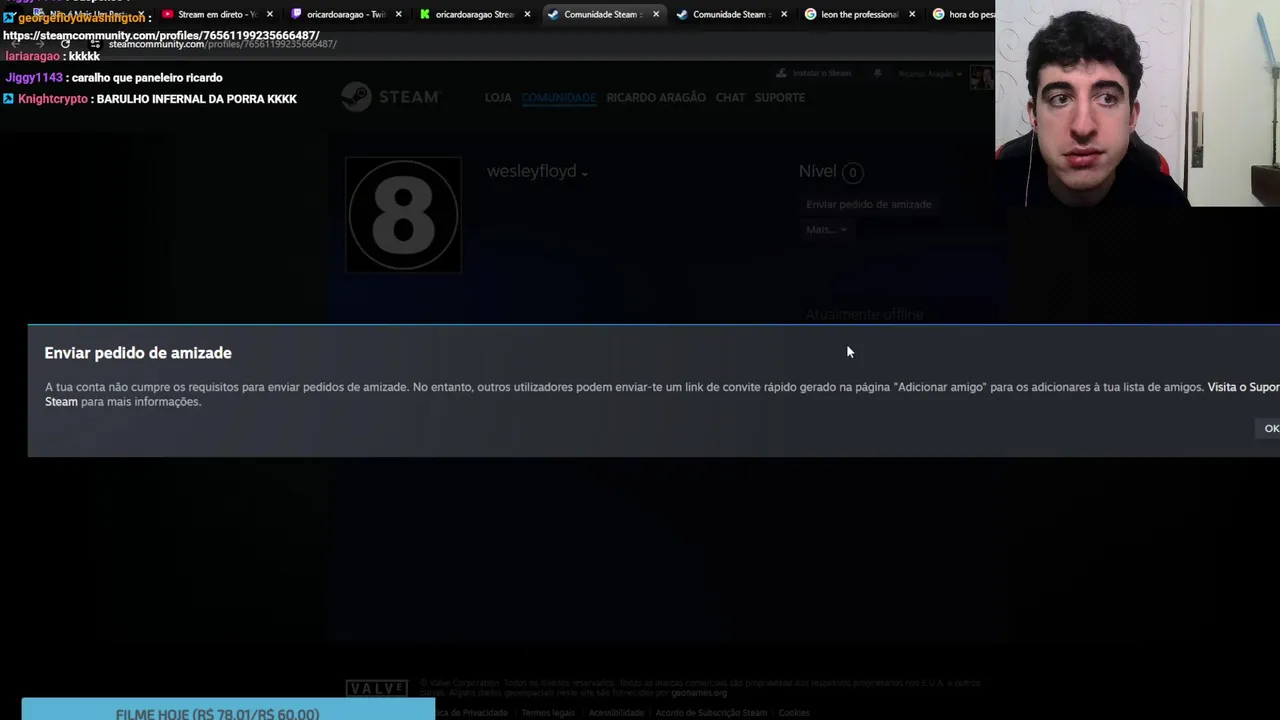Click the Twitch favicon on the tab
Viewport: 1280px width, 720px height.
296,14
